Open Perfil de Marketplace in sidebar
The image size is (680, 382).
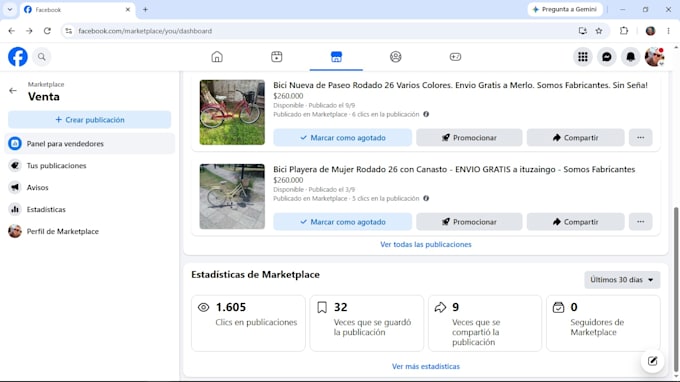[90, 232]
